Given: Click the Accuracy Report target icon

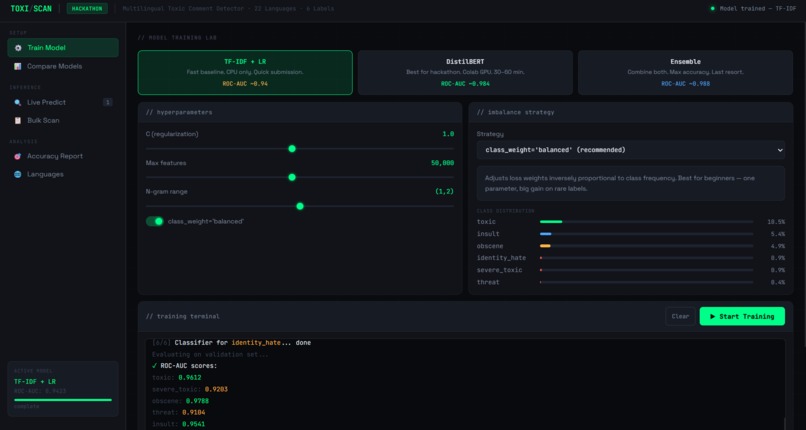Looking at the screenshot, I should click(x=18, y=156).
